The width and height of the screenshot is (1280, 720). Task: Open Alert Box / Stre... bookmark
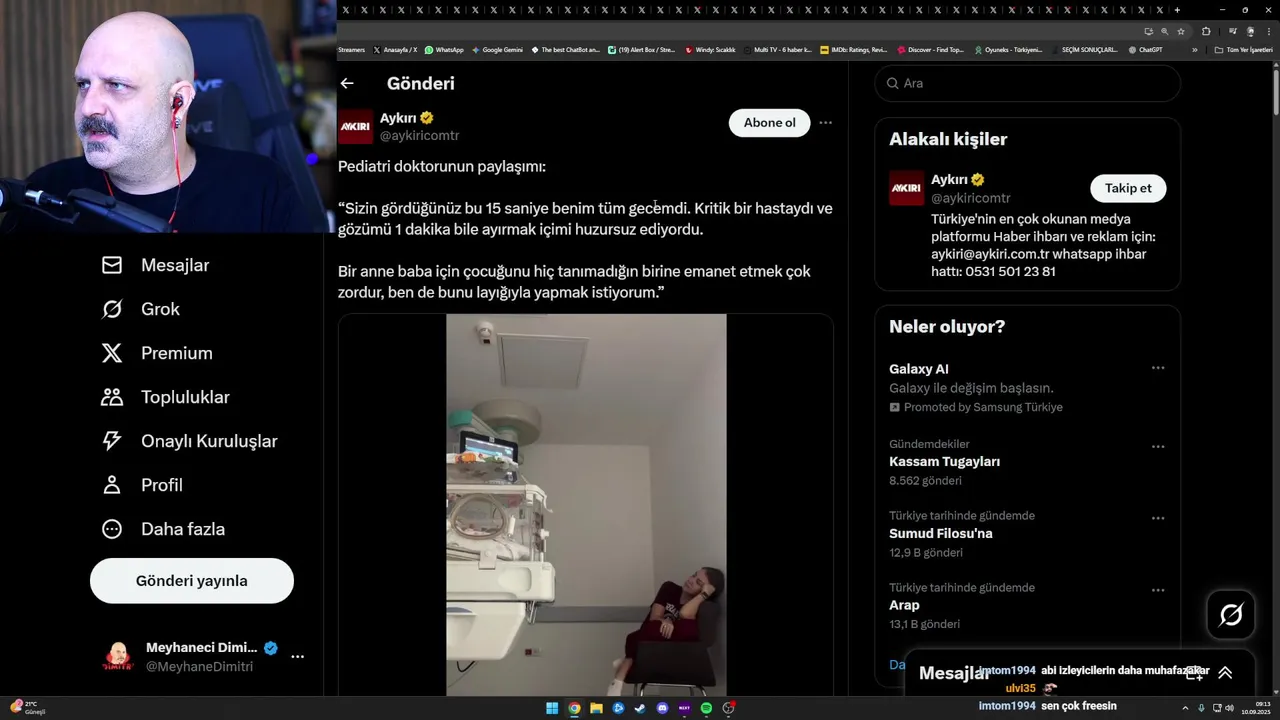[x=641, y=50]
